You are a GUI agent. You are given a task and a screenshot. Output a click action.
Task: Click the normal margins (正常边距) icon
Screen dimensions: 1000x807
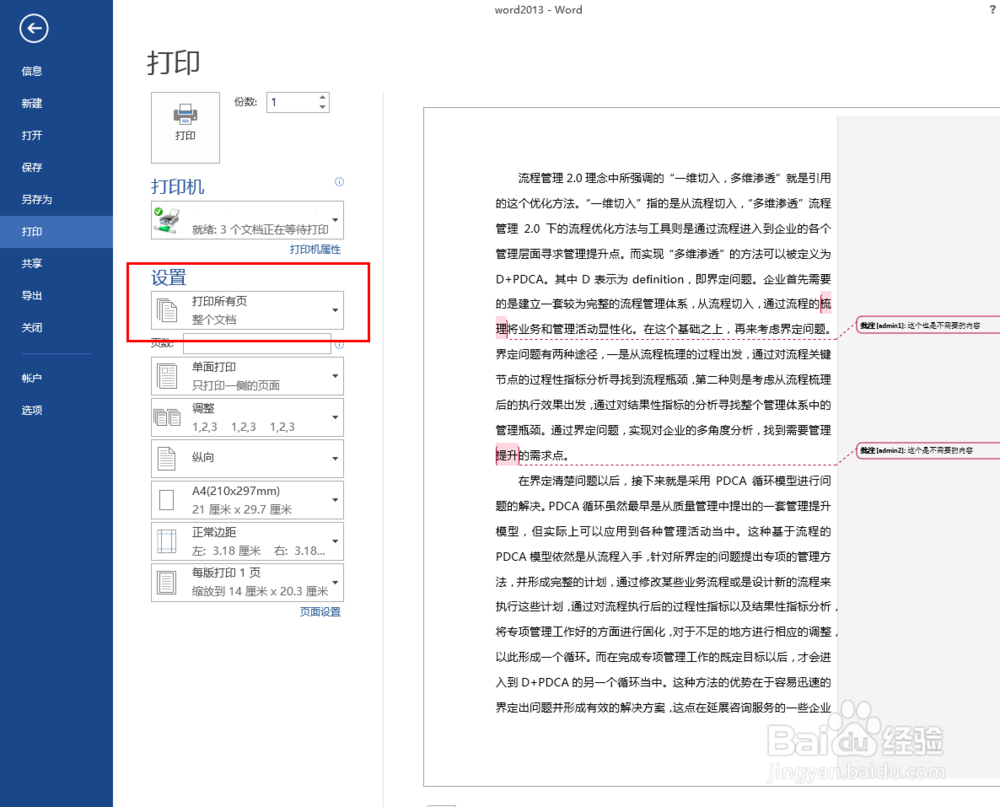(167, 541)
